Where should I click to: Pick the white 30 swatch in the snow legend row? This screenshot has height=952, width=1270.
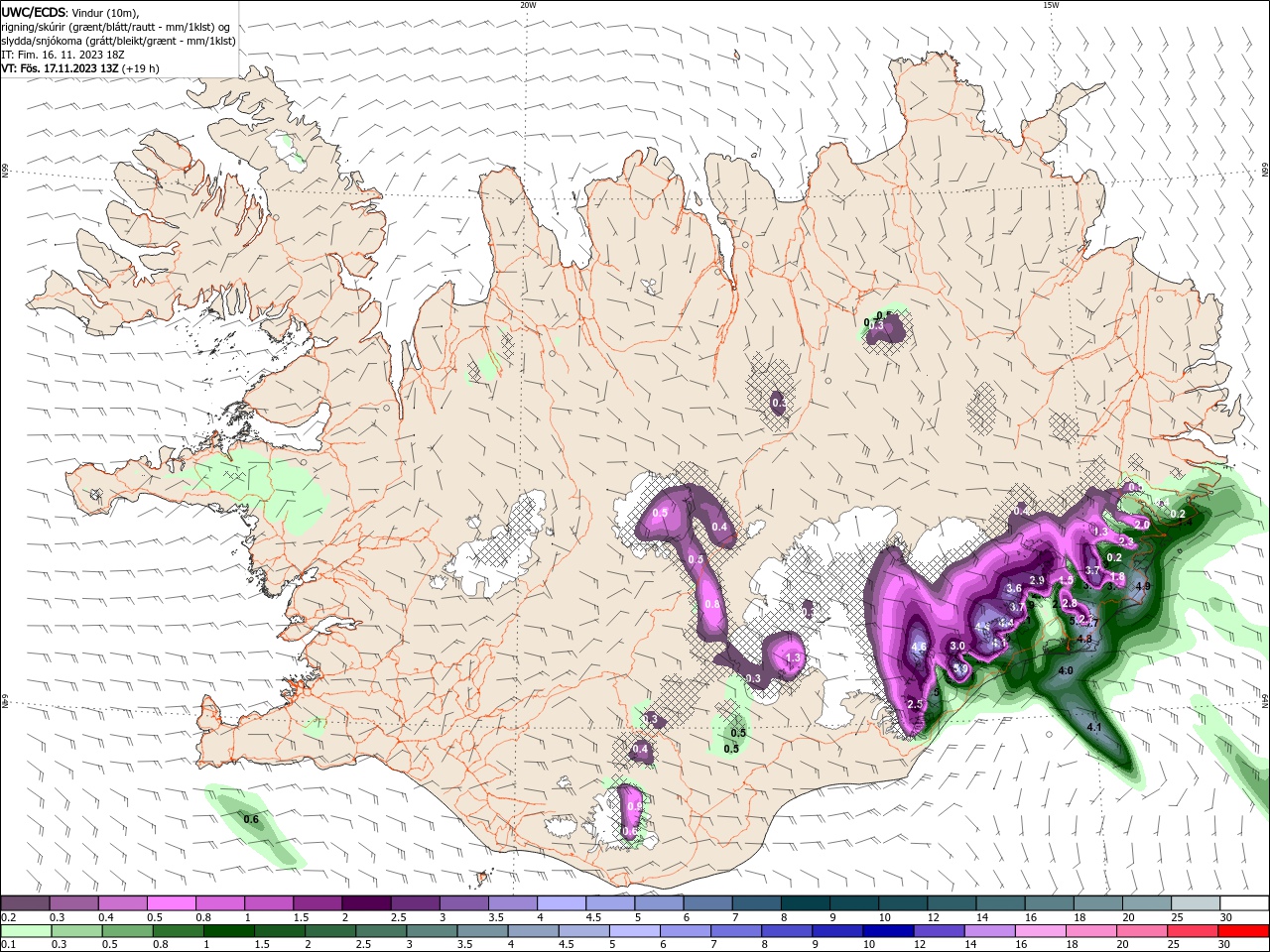(1246, 903)
